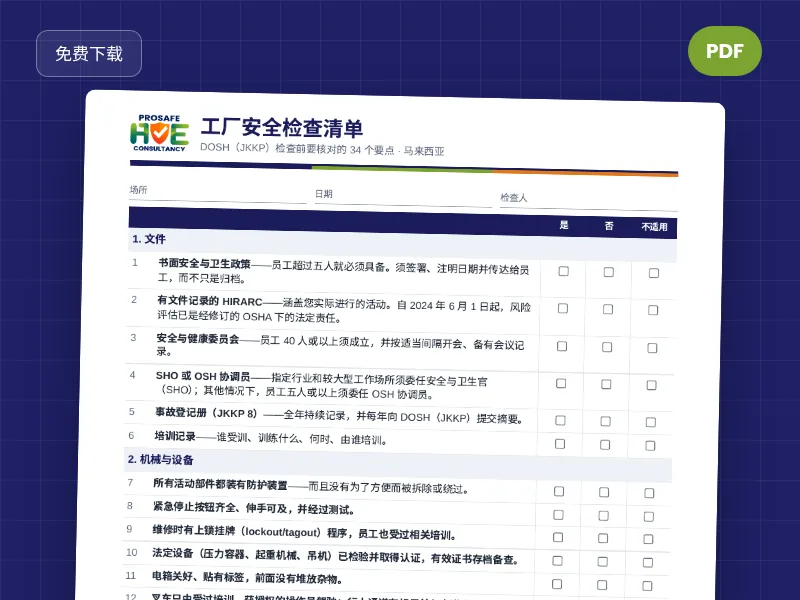The width and height of the screenshot is (800, 600).
Task: Select the 工厂安全检查清单 title
Action: click(282, 128)
